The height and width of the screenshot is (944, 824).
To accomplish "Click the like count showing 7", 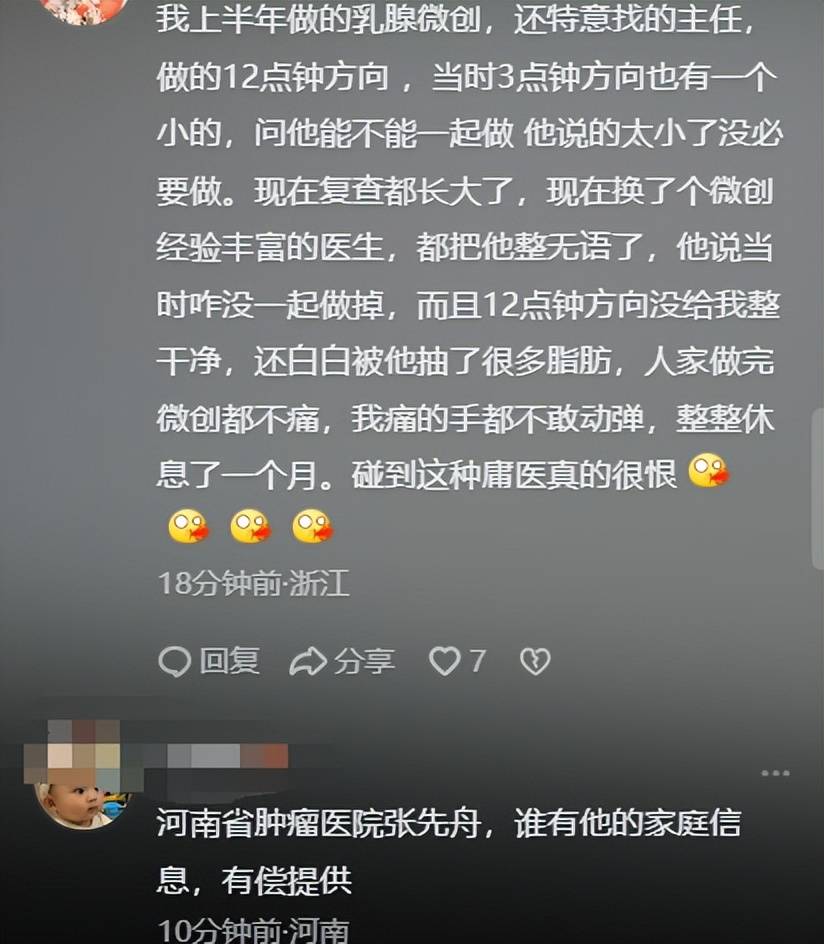I will click(477, 661).
